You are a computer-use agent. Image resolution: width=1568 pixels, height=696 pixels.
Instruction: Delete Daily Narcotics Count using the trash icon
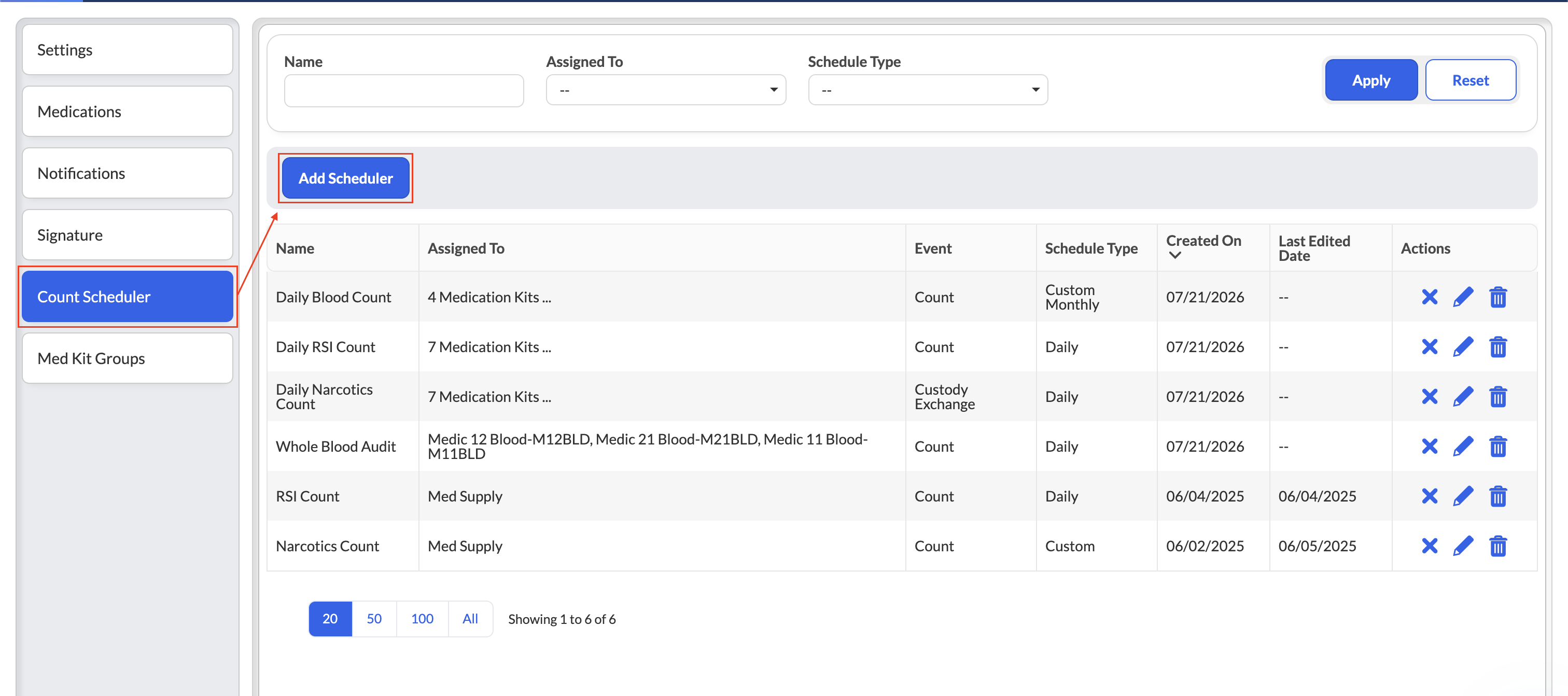[1498, 397]
